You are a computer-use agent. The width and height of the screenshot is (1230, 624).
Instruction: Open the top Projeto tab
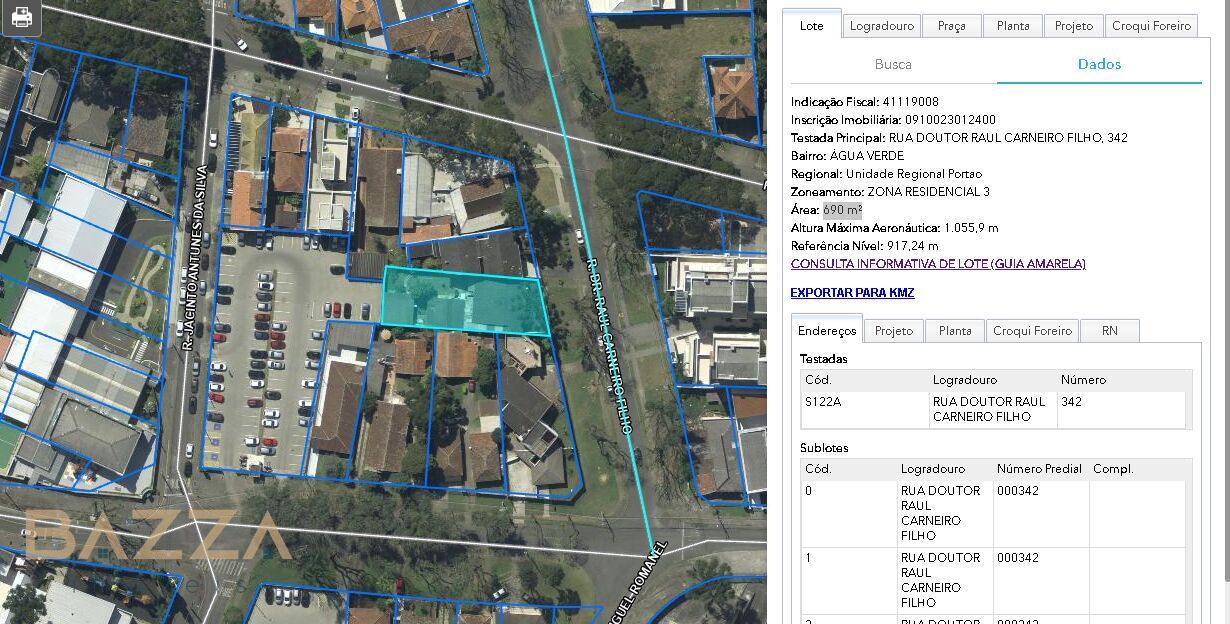point(1073,26)
